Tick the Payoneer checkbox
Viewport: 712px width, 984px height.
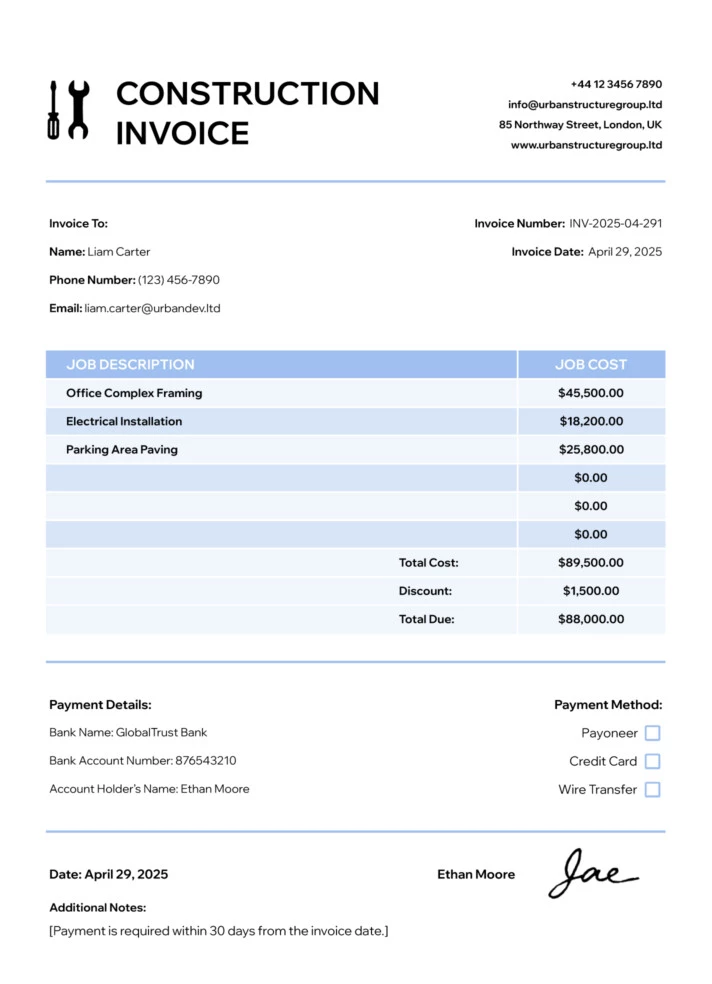pyautogui.click(x=652, y=733)
